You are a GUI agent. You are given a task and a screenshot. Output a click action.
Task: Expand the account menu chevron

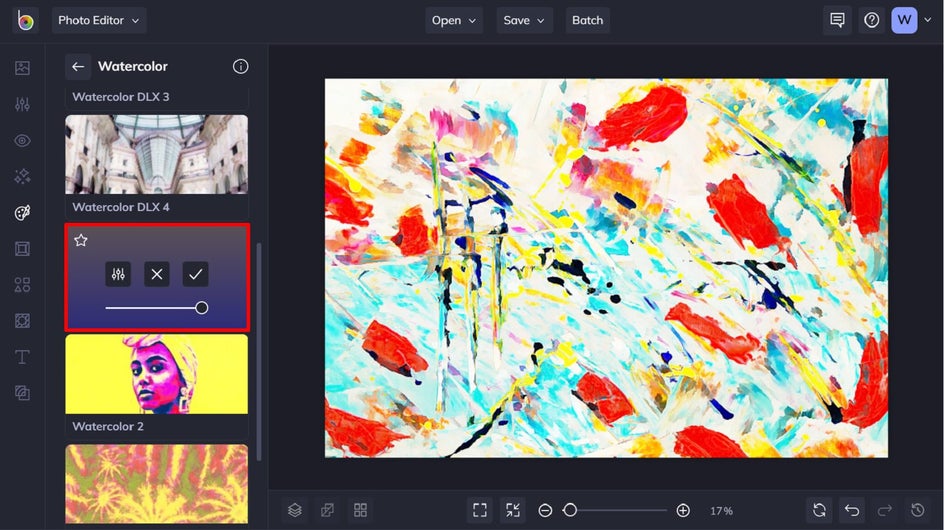(928, 20)
